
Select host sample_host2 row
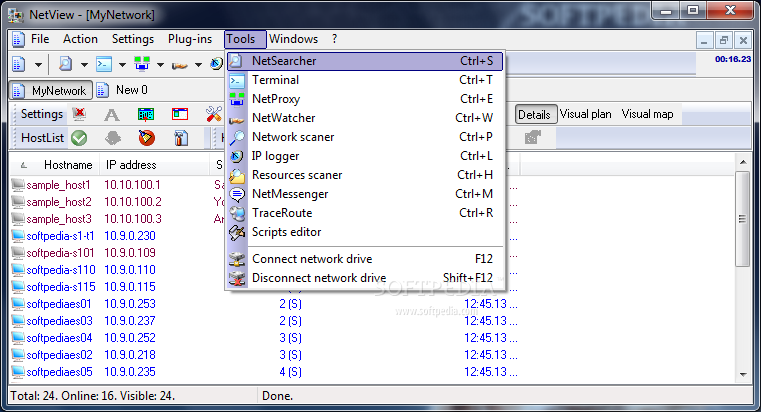[59, 202]
